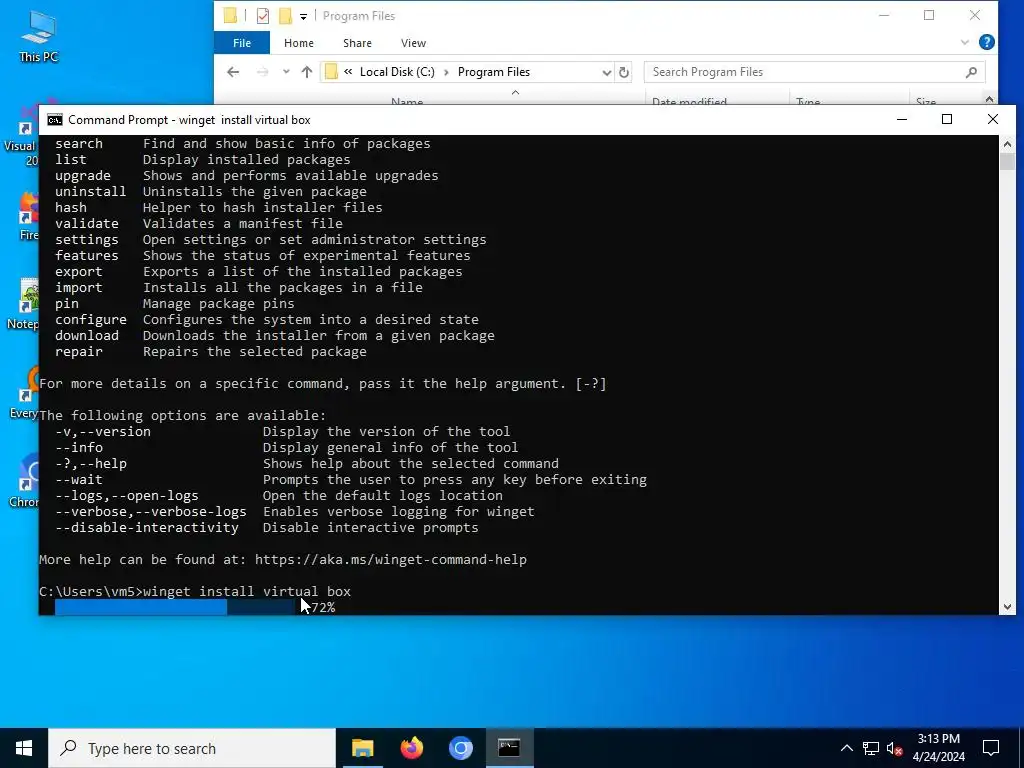The image size is (1024, 768).
Task: Click the '-v,--version' option row
Action: [x=283, y=432]
